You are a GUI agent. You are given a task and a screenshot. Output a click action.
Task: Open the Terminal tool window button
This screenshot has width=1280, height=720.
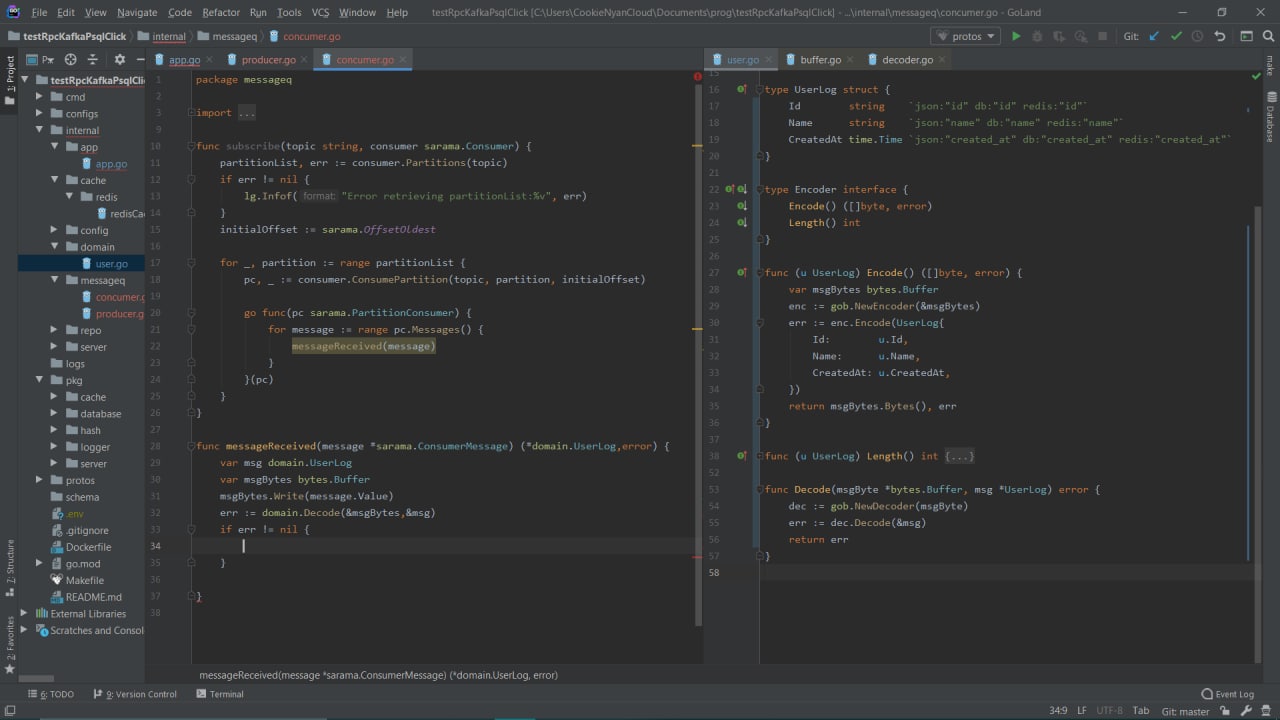[220, 694]
